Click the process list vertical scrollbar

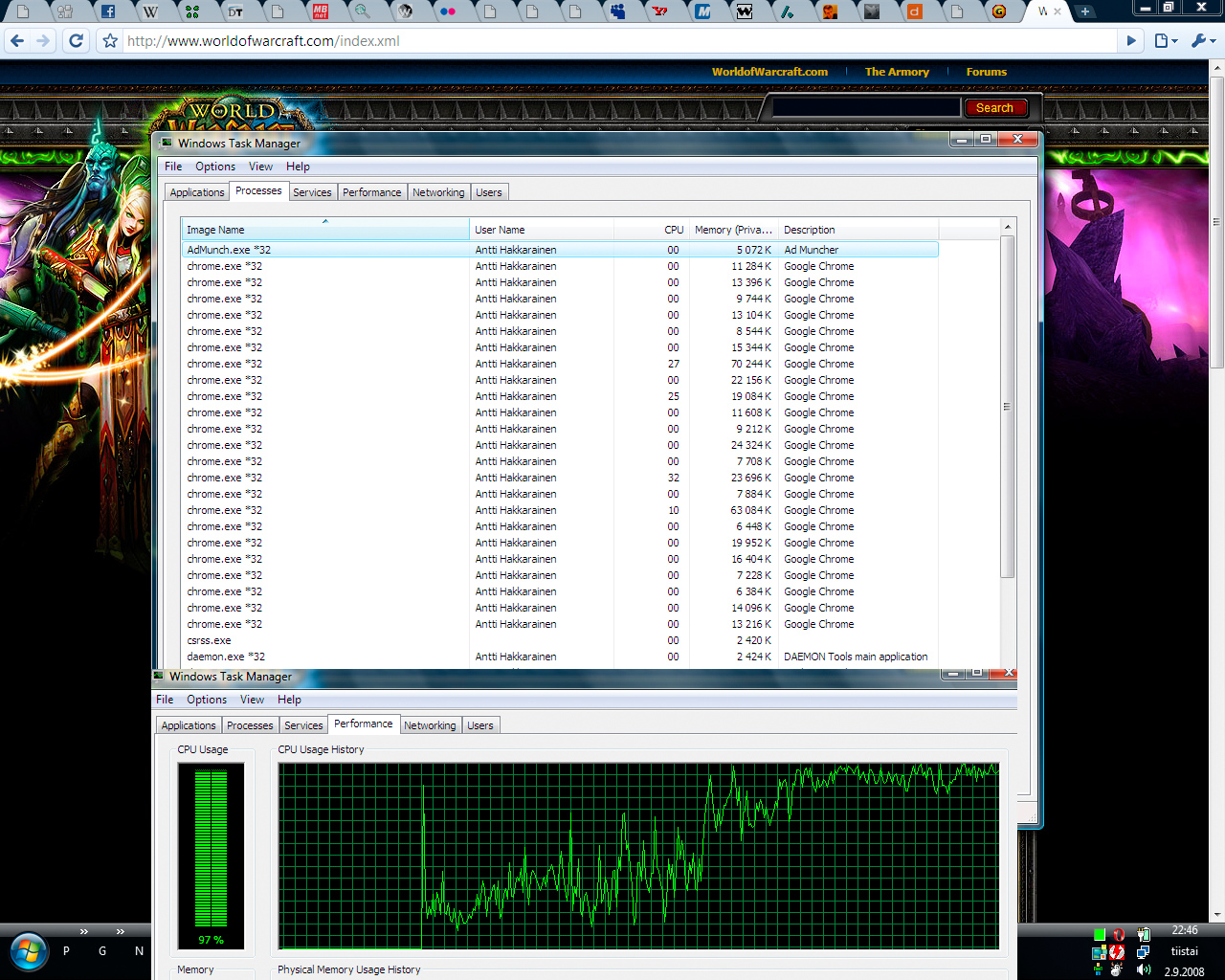click(1007, 407)
